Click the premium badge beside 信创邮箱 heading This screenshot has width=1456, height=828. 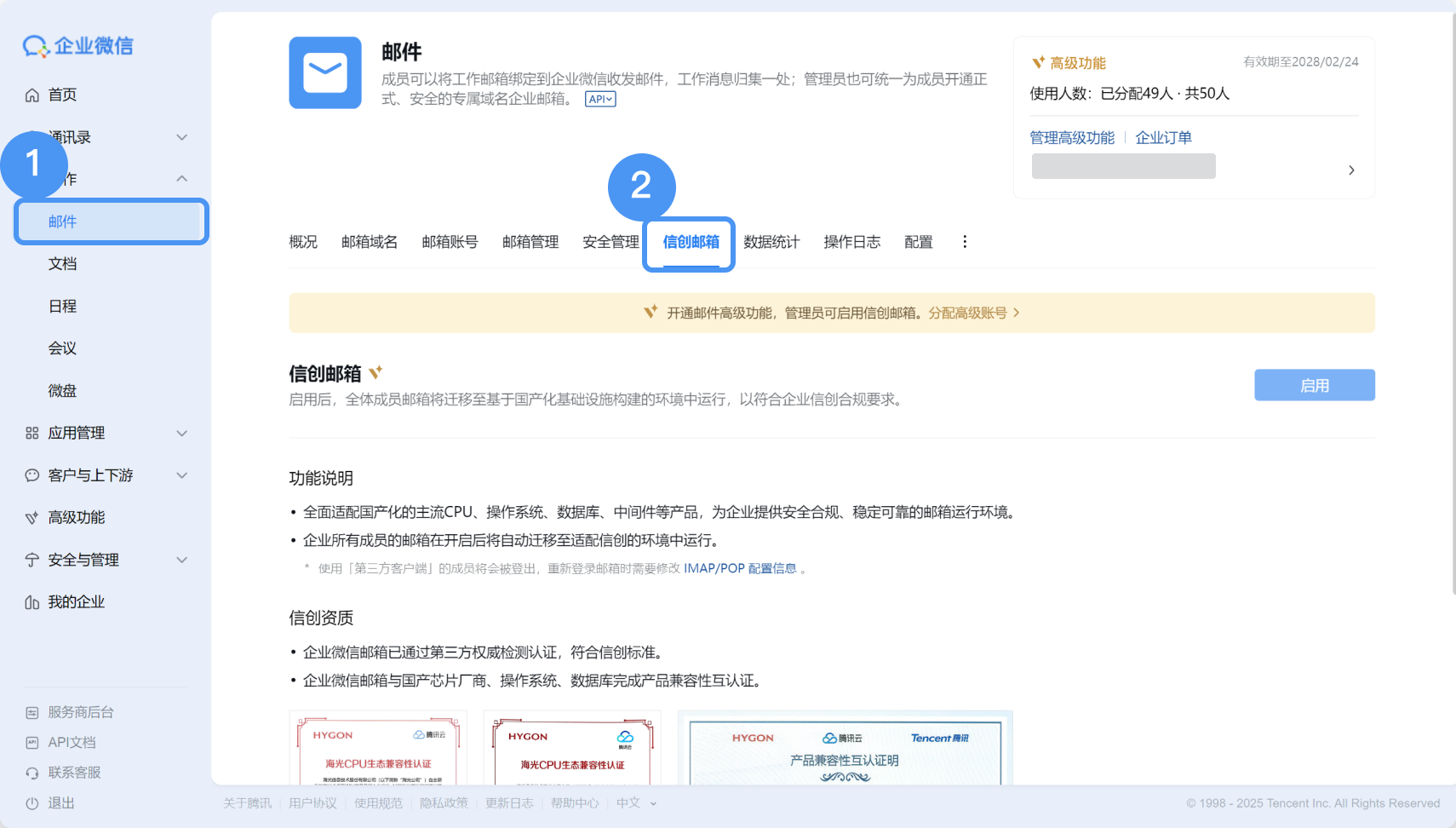375,372
